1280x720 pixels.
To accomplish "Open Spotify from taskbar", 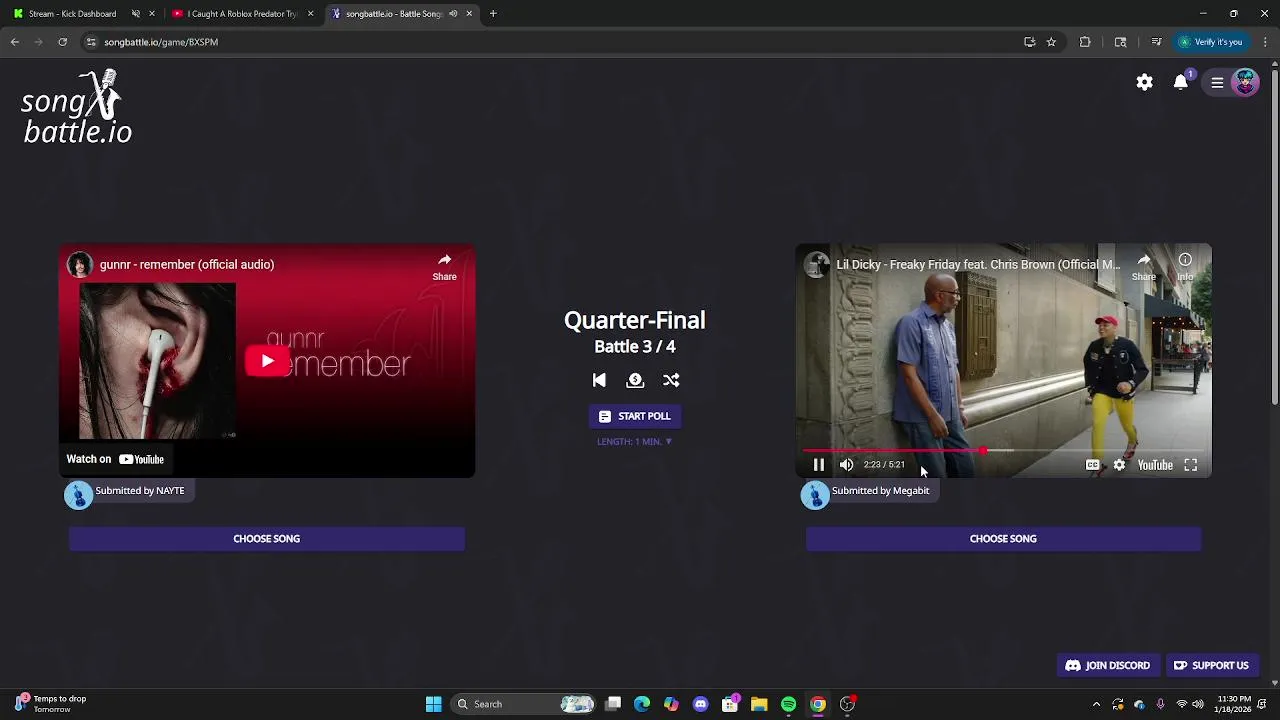I will click(x=788, y=704).
